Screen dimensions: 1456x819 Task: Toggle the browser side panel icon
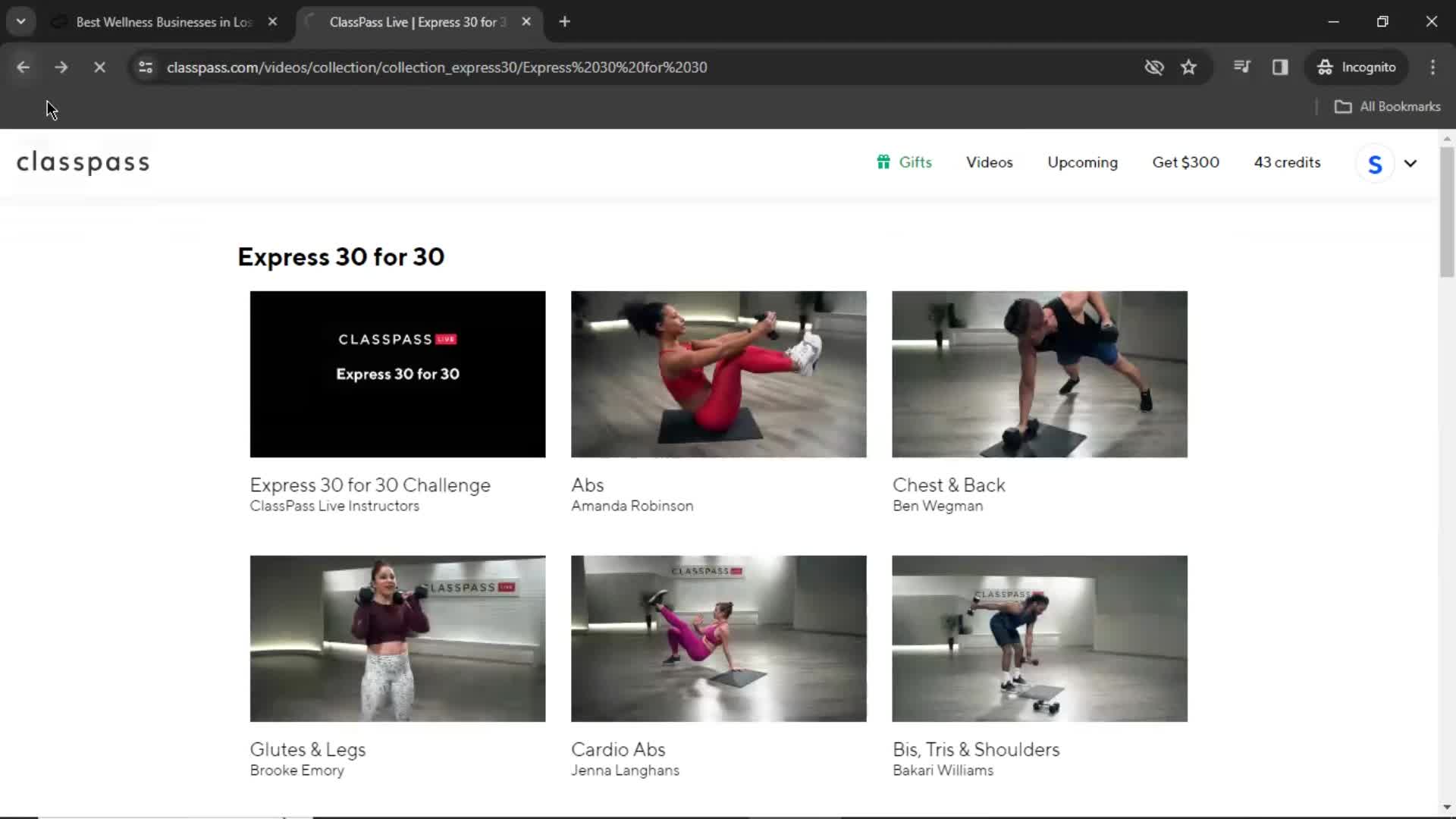(1280, 67)
